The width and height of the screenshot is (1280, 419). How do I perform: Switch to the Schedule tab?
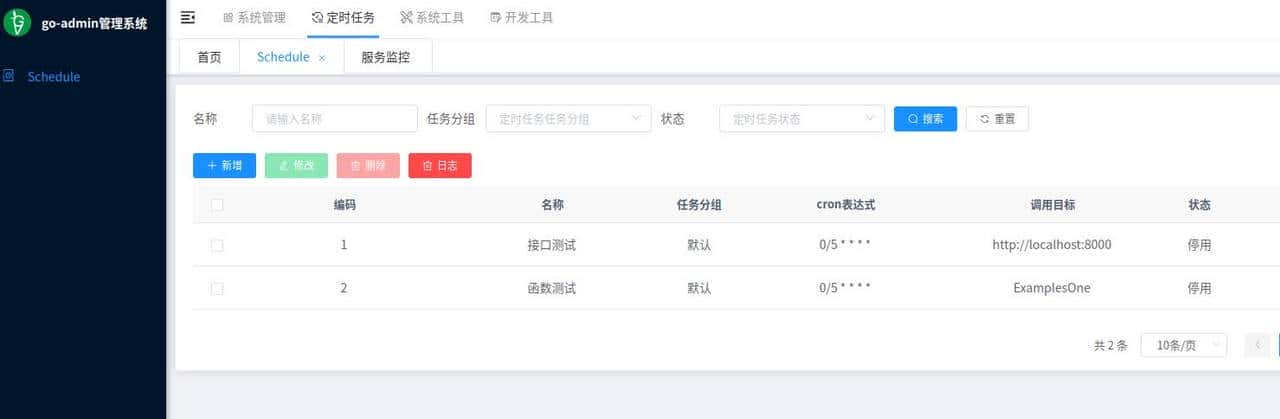(x=283, y=57)
